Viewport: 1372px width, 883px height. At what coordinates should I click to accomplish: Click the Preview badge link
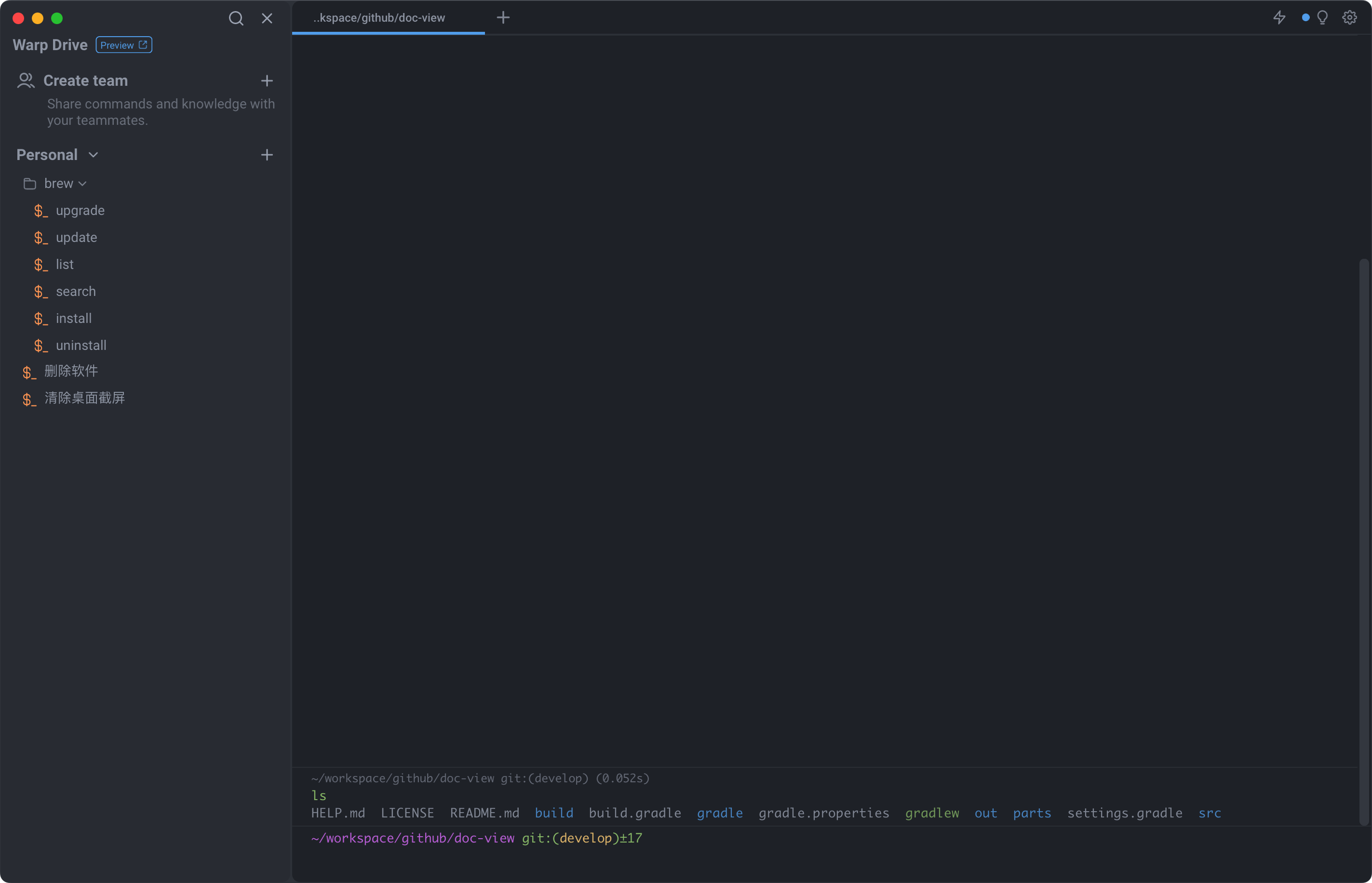(x=124, y=45)
